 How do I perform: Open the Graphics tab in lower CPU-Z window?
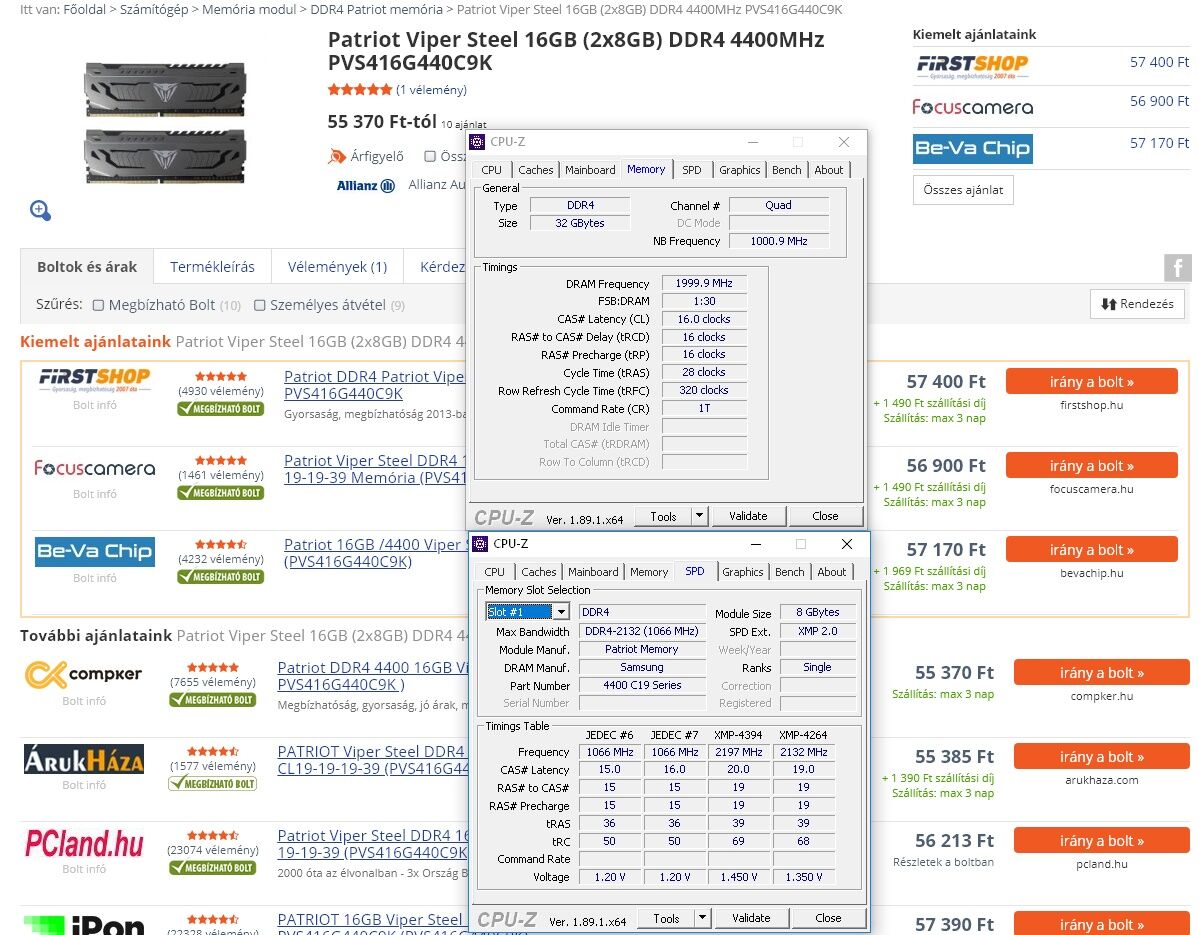(742, 572)
